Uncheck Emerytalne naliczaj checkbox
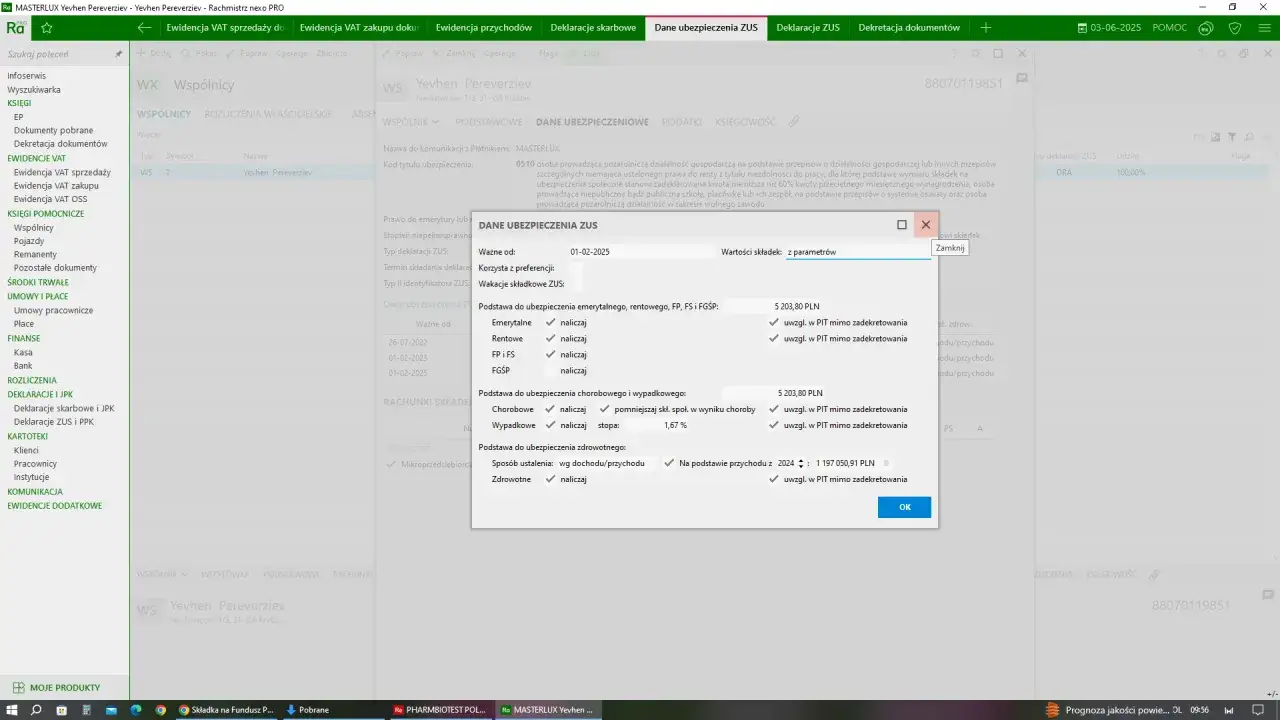 pos(550,323)
